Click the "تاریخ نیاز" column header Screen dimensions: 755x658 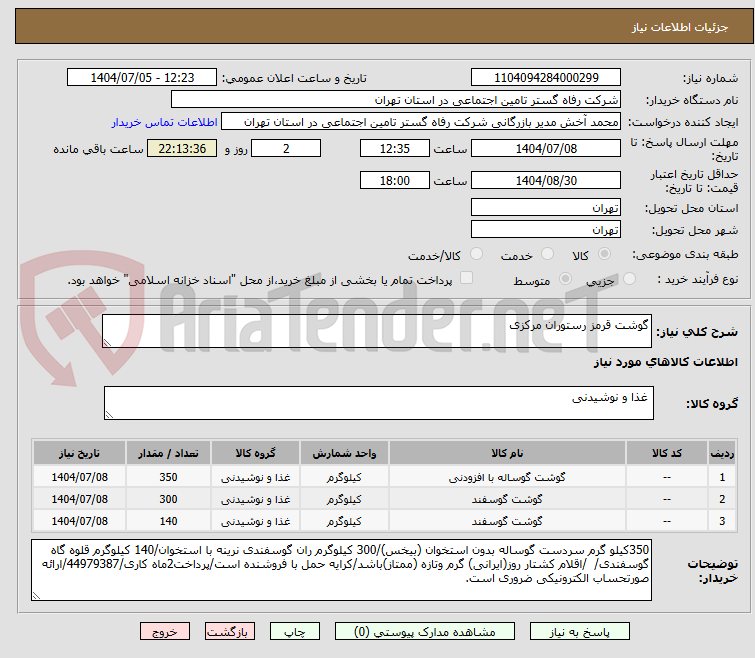[72, 453]
